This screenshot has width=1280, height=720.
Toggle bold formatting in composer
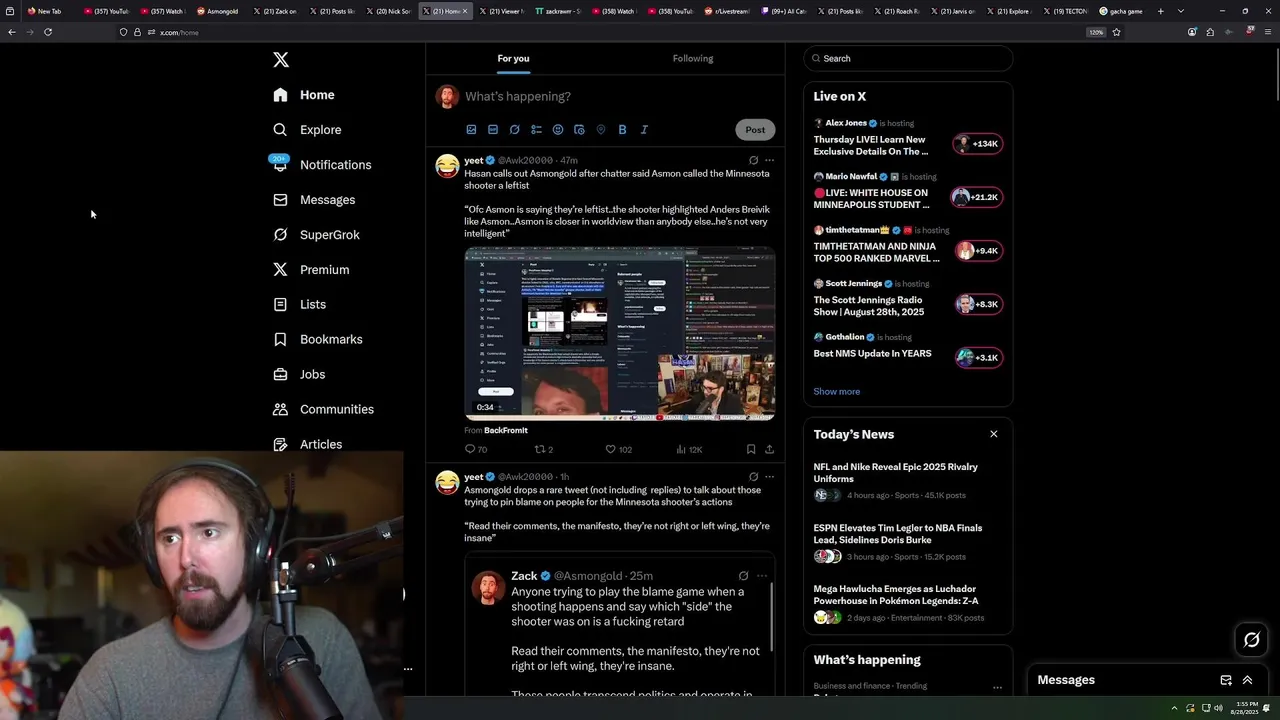point(622,129)
